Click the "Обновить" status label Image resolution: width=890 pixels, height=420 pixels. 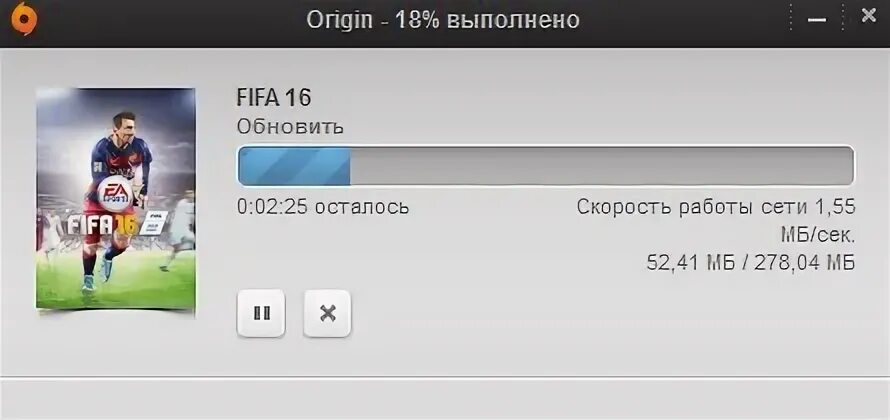pyautogui.click(x=290, y=126)
